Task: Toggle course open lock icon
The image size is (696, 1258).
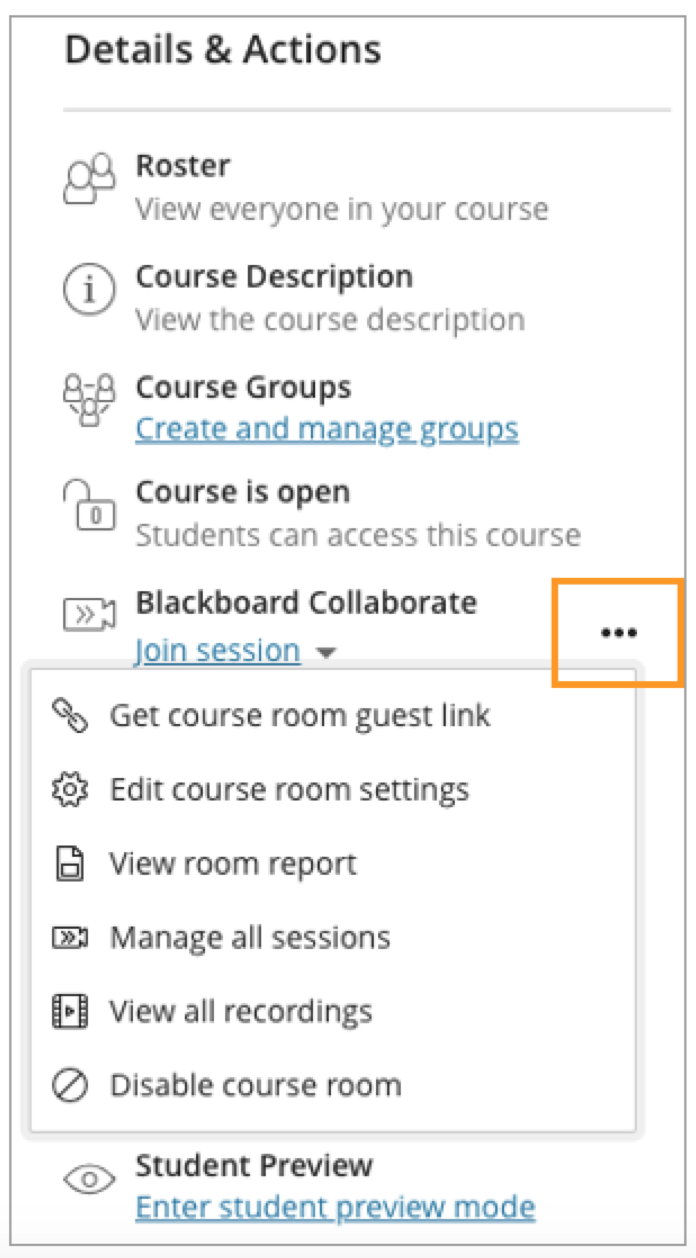Action: click(x=89, y=505)
